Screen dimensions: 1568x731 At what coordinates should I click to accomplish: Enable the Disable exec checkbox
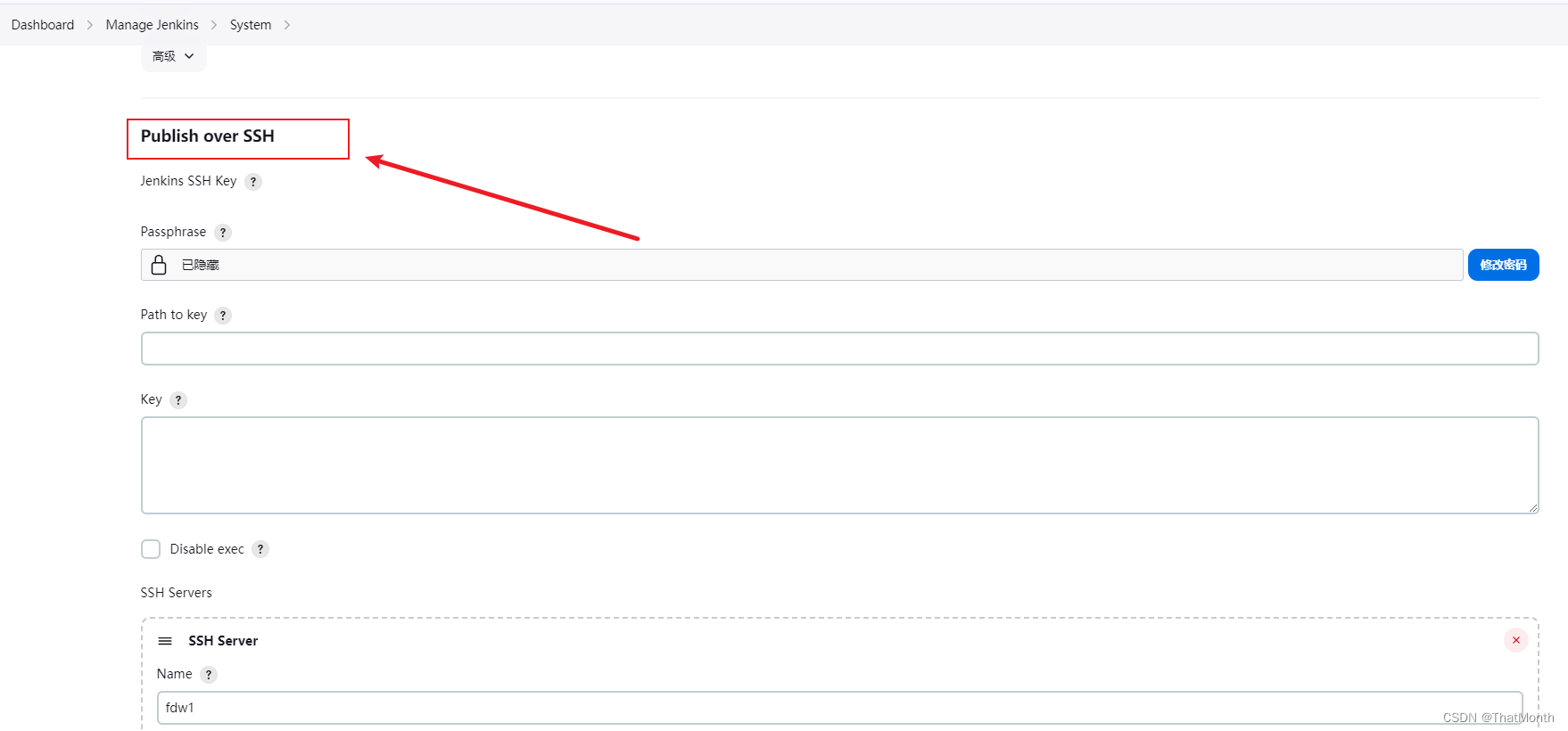click(150, 549)
